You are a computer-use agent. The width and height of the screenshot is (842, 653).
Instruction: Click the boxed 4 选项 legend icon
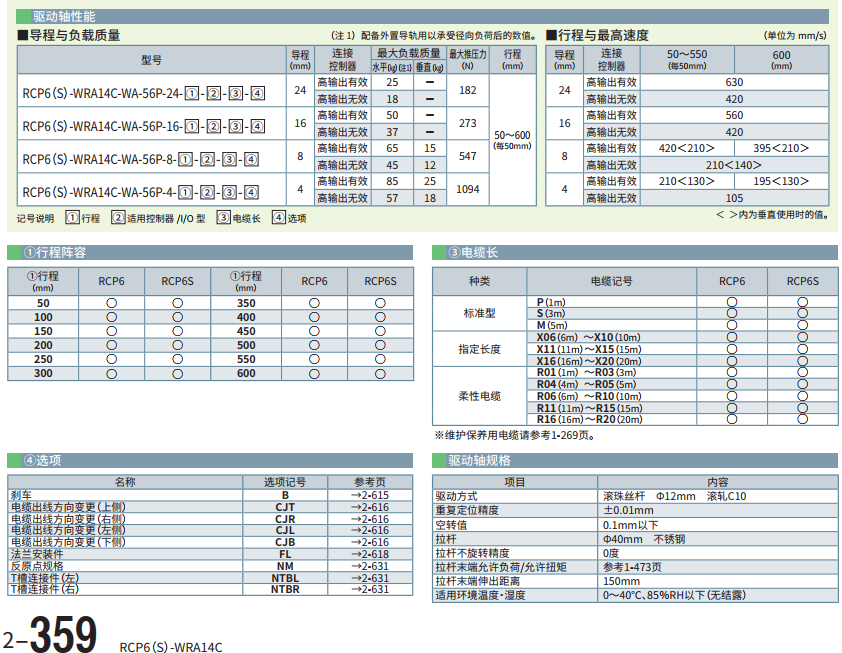tap(279, 217)
